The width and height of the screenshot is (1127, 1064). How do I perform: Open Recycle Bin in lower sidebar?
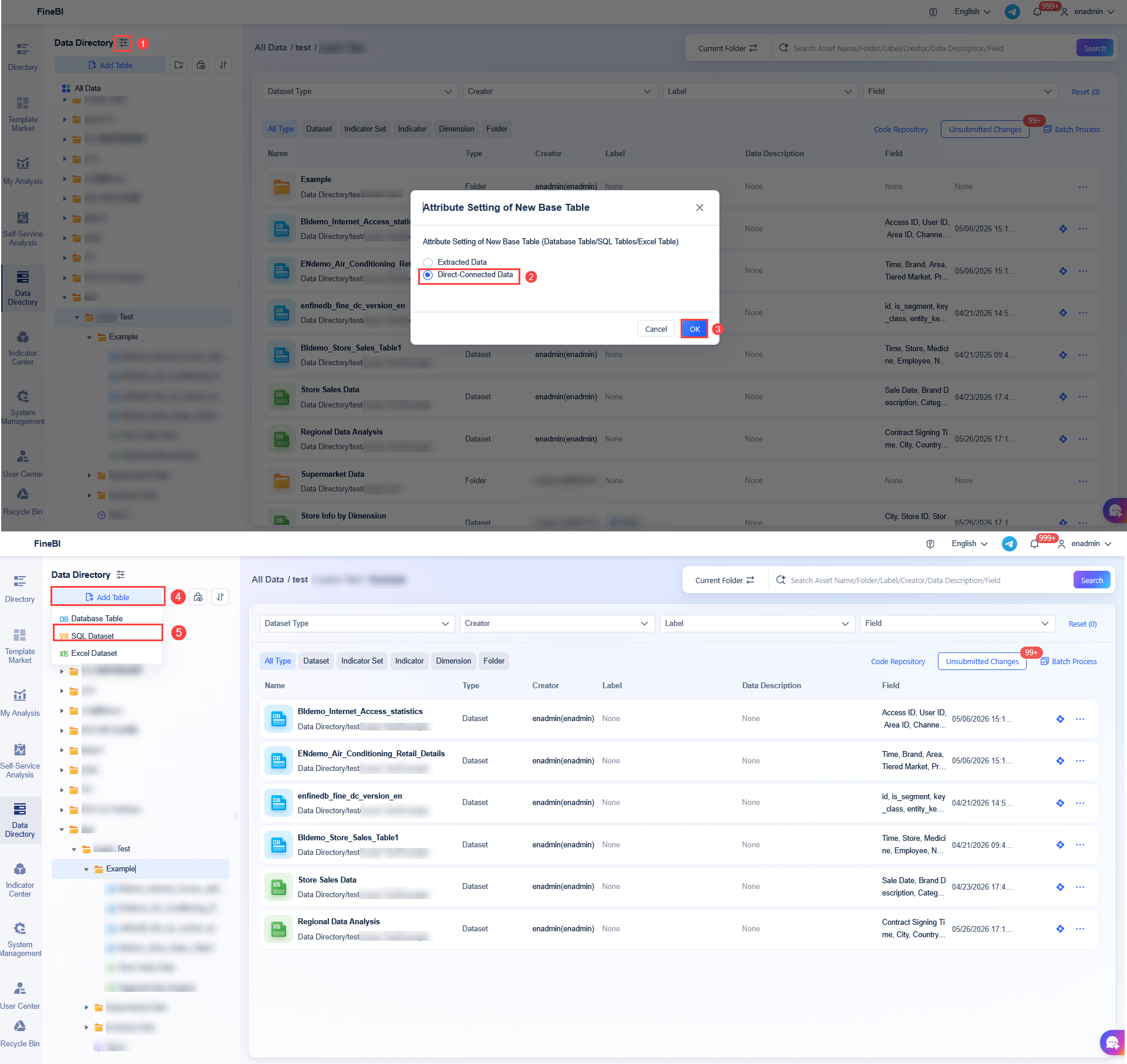[x=20, y=1034]
